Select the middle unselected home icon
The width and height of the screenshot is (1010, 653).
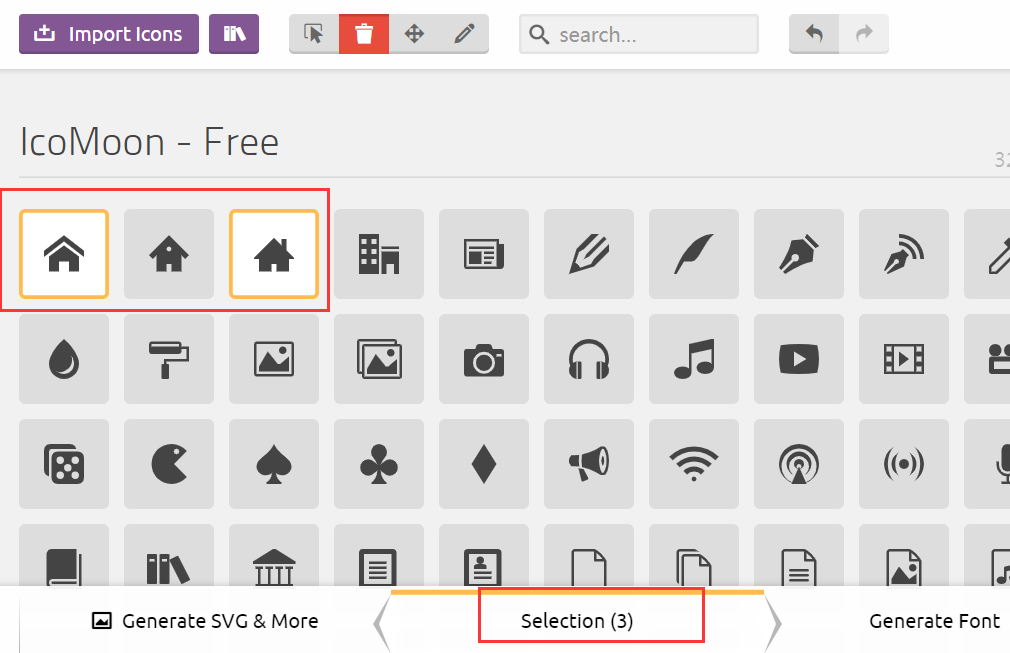[x=169, y=254]
